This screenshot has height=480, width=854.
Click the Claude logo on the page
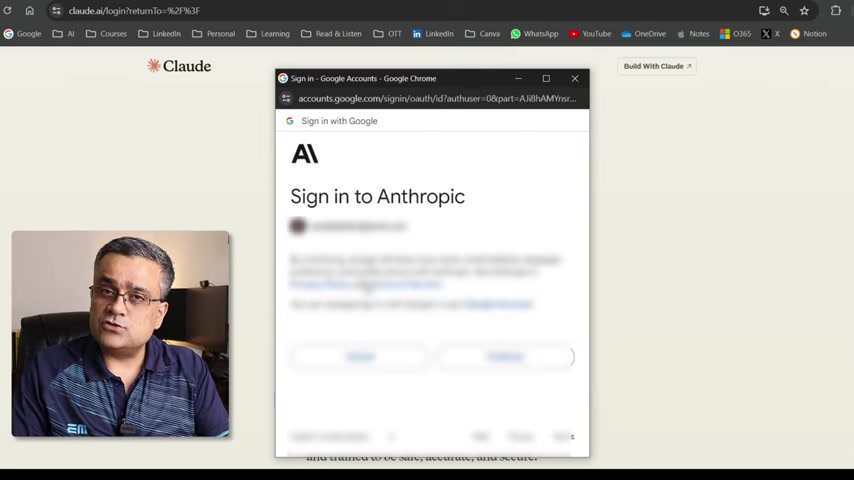(179, 66)
